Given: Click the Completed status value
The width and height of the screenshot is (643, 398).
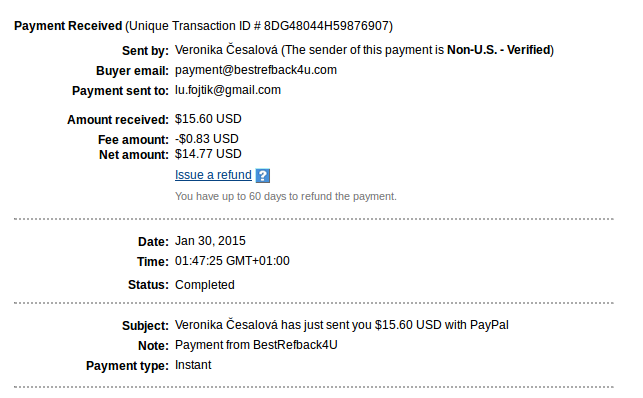Looking at the screenshot, I should [x=205, y=285].
